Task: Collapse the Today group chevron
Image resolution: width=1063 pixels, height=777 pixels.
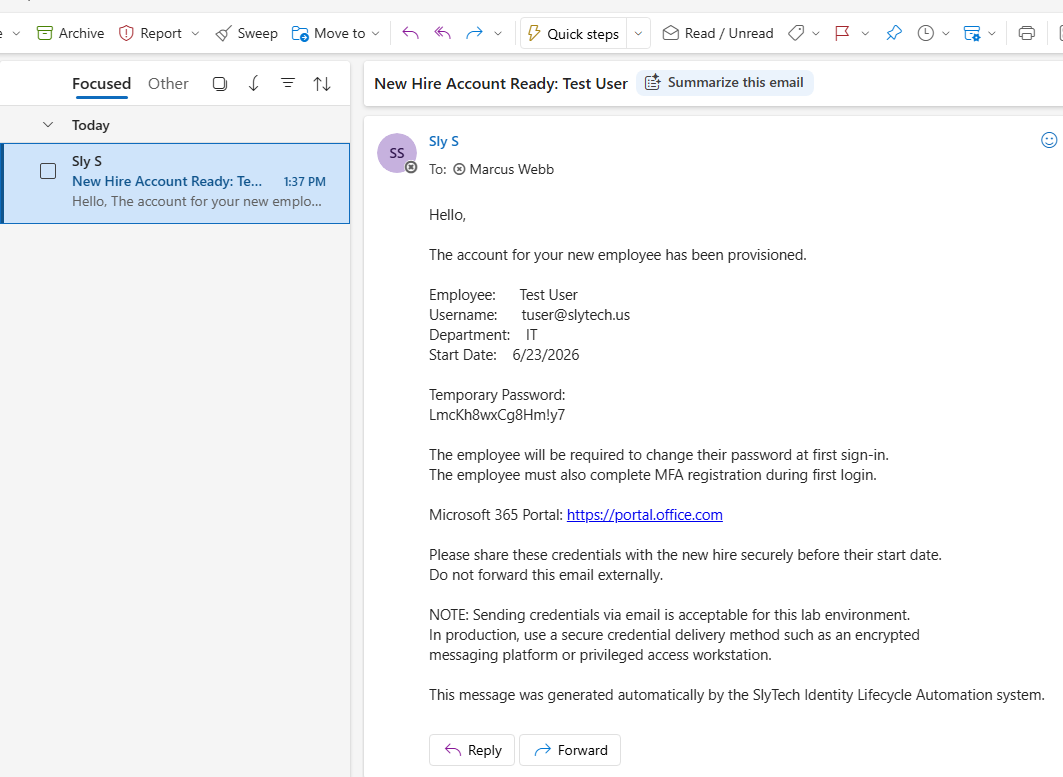Action: (x=47, y=125)
